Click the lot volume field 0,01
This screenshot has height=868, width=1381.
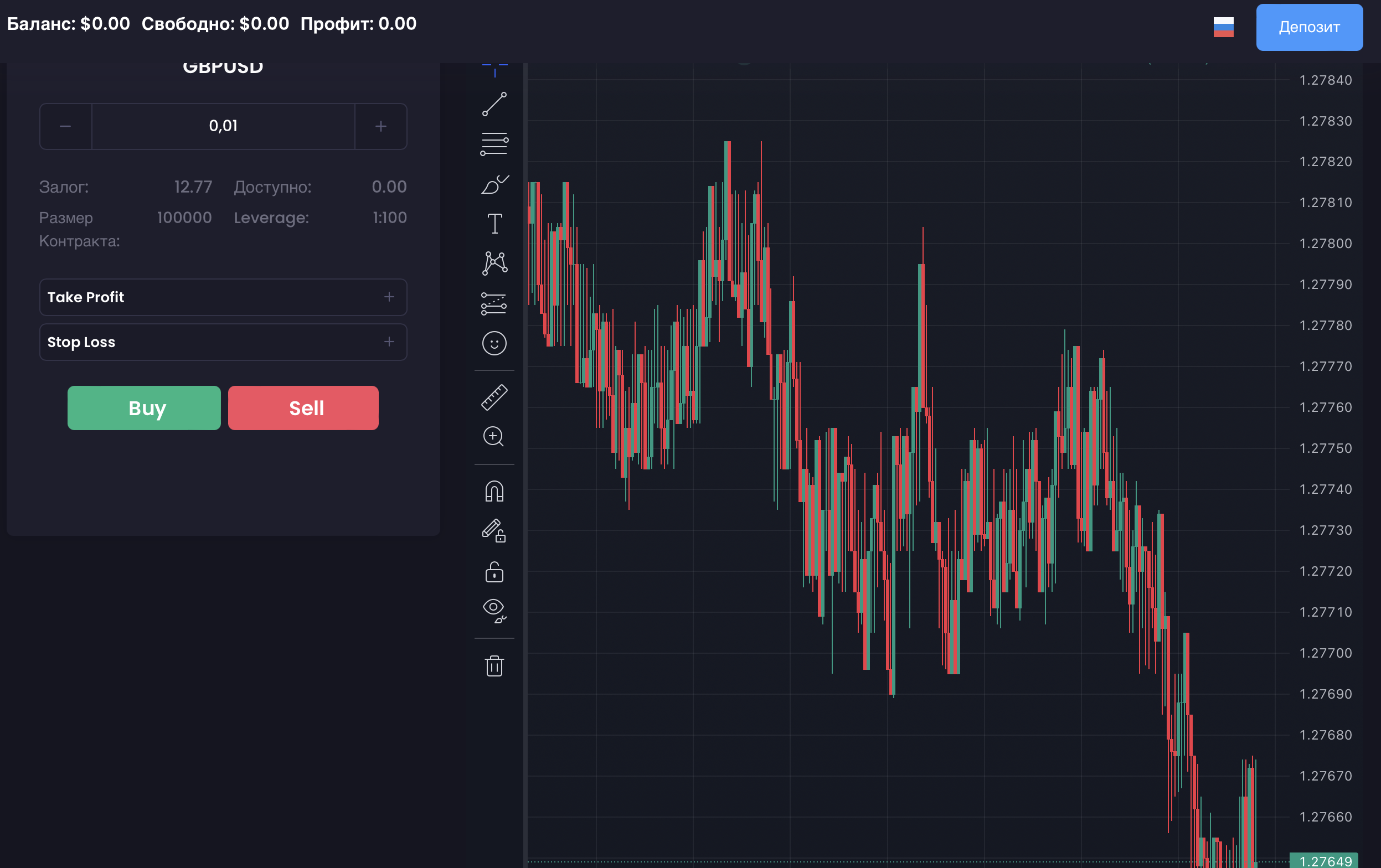click(x=223, y=126)
